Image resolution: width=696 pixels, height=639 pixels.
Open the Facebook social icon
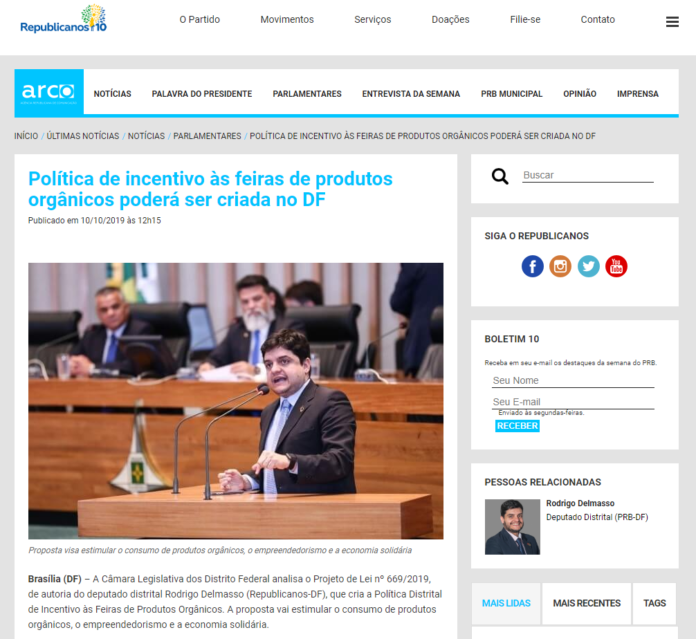(x=532, y=266)
